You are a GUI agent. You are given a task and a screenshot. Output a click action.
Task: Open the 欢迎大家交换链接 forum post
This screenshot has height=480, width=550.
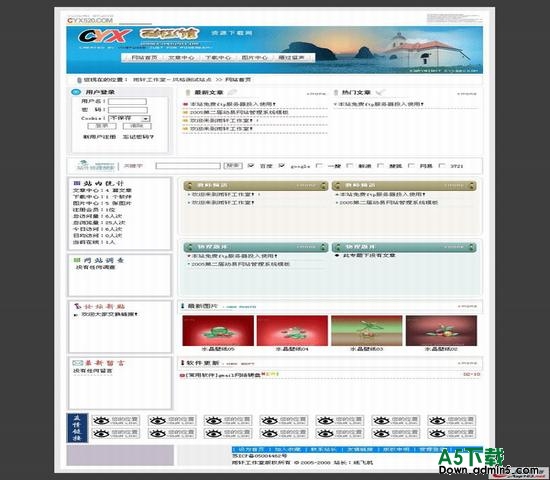coord(109,314)
